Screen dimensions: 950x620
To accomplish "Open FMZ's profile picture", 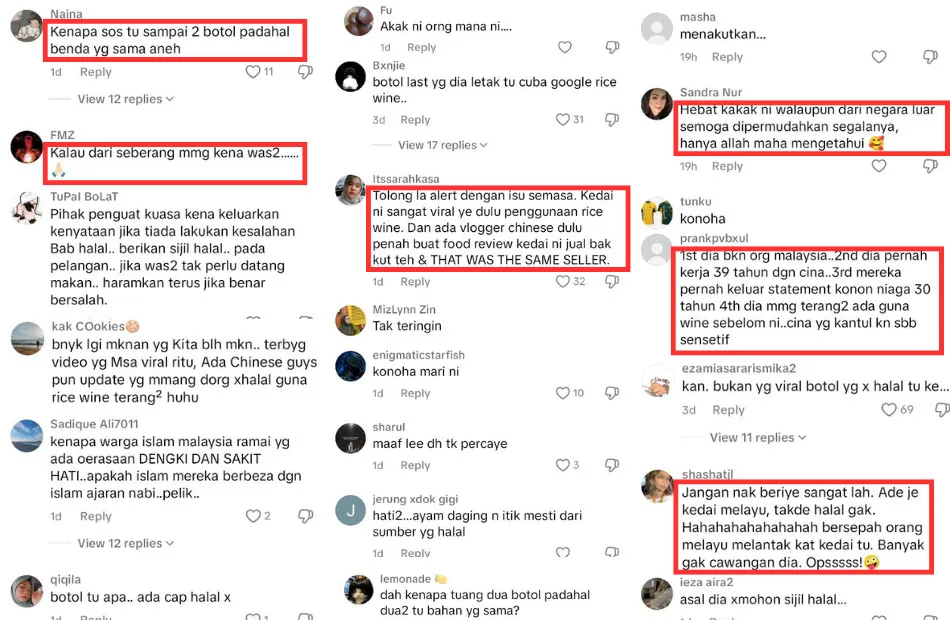I will pos(27,147).
